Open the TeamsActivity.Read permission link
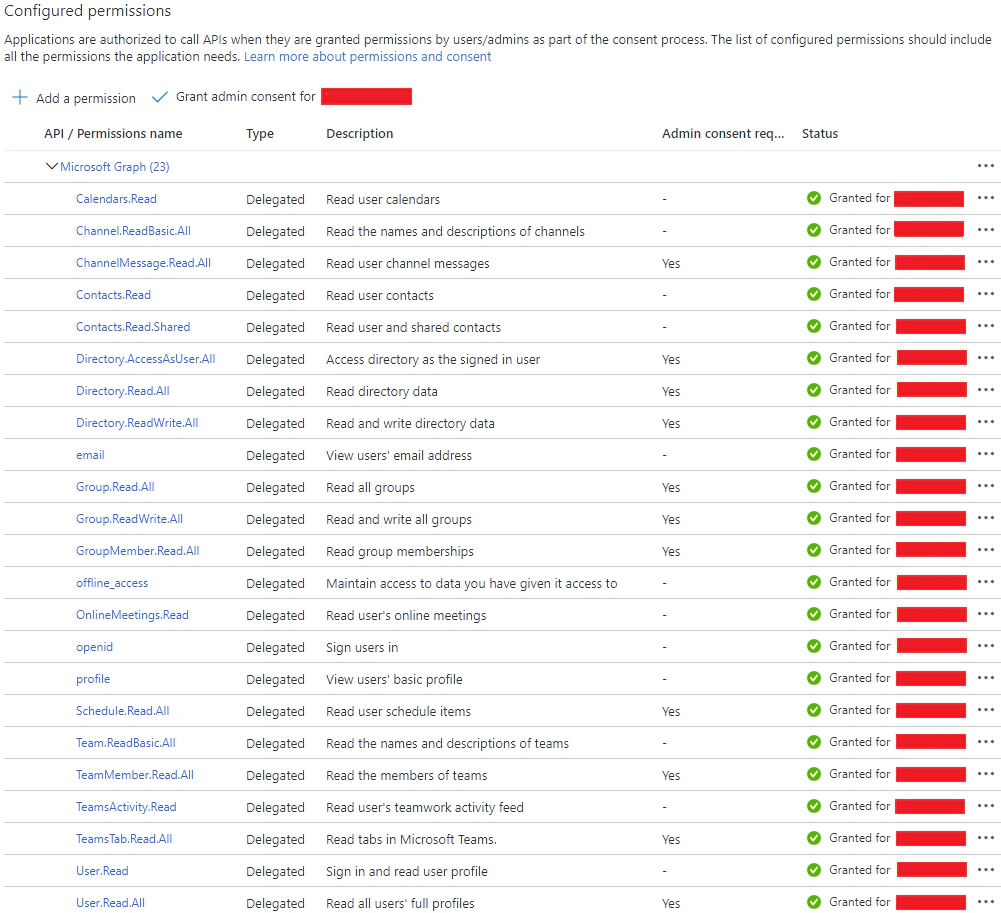 [x=126, y=806]
